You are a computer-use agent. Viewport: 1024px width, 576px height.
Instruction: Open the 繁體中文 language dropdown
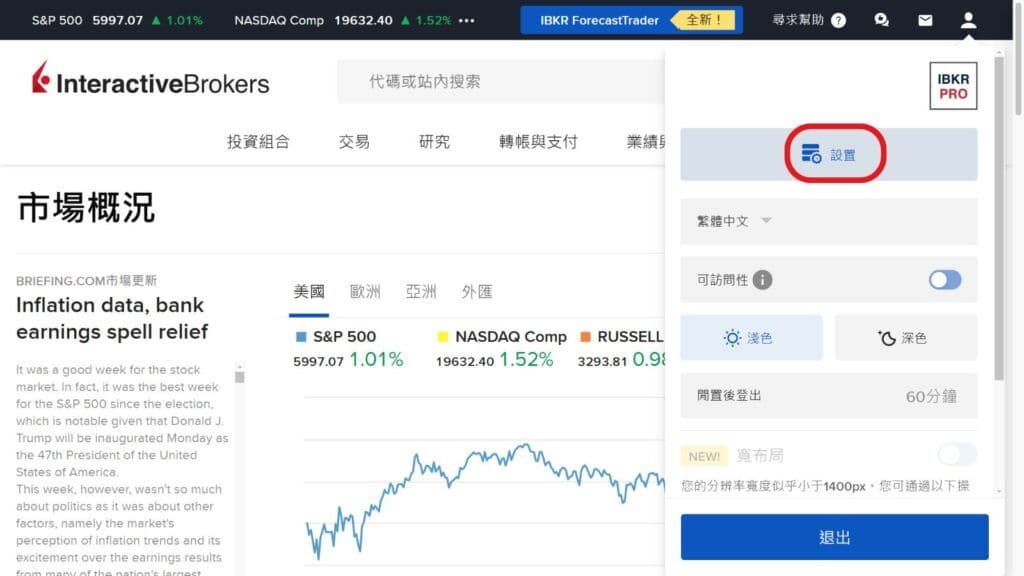(730, 222)
